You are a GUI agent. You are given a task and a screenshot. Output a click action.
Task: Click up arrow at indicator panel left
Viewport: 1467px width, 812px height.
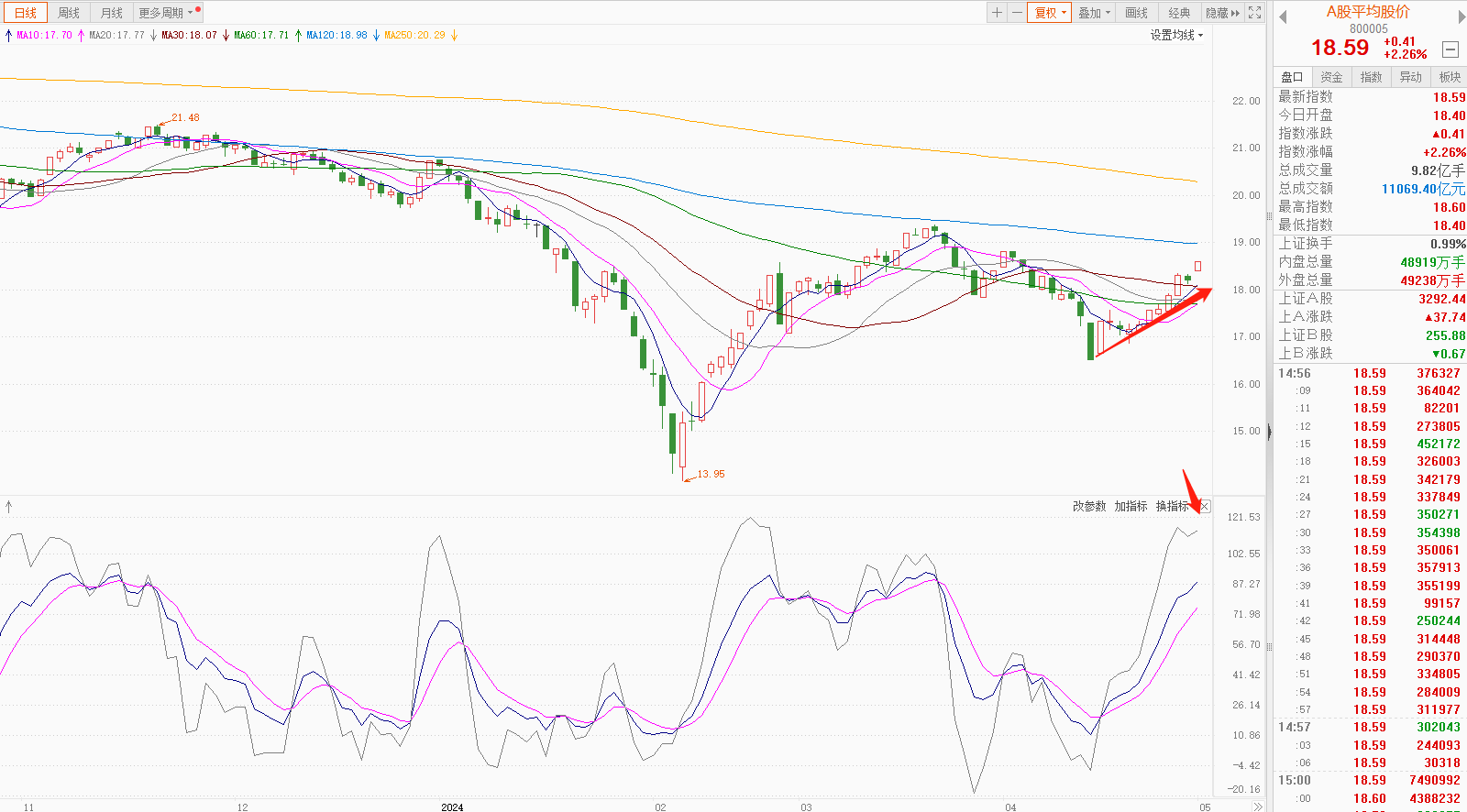pyautogui.click(x=9, y=506)
